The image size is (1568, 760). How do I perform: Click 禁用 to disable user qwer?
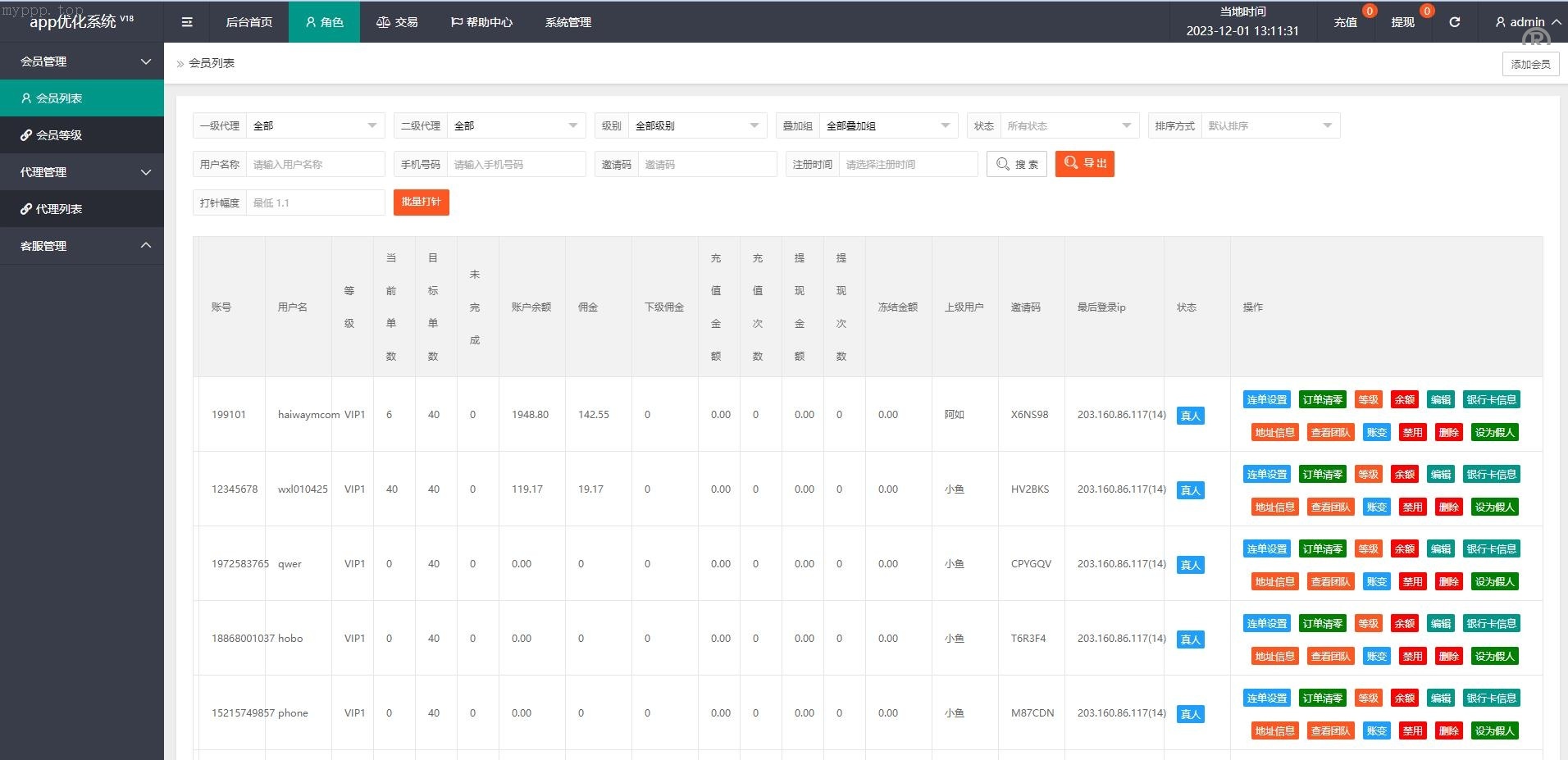1412,582
